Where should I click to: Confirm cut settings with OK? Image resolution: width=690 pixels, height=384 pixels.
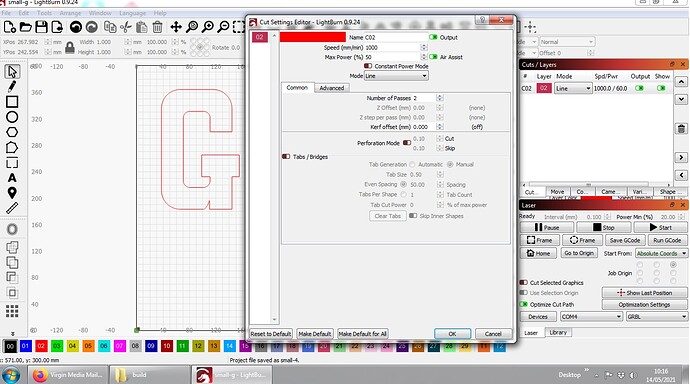tap(452, 334)
